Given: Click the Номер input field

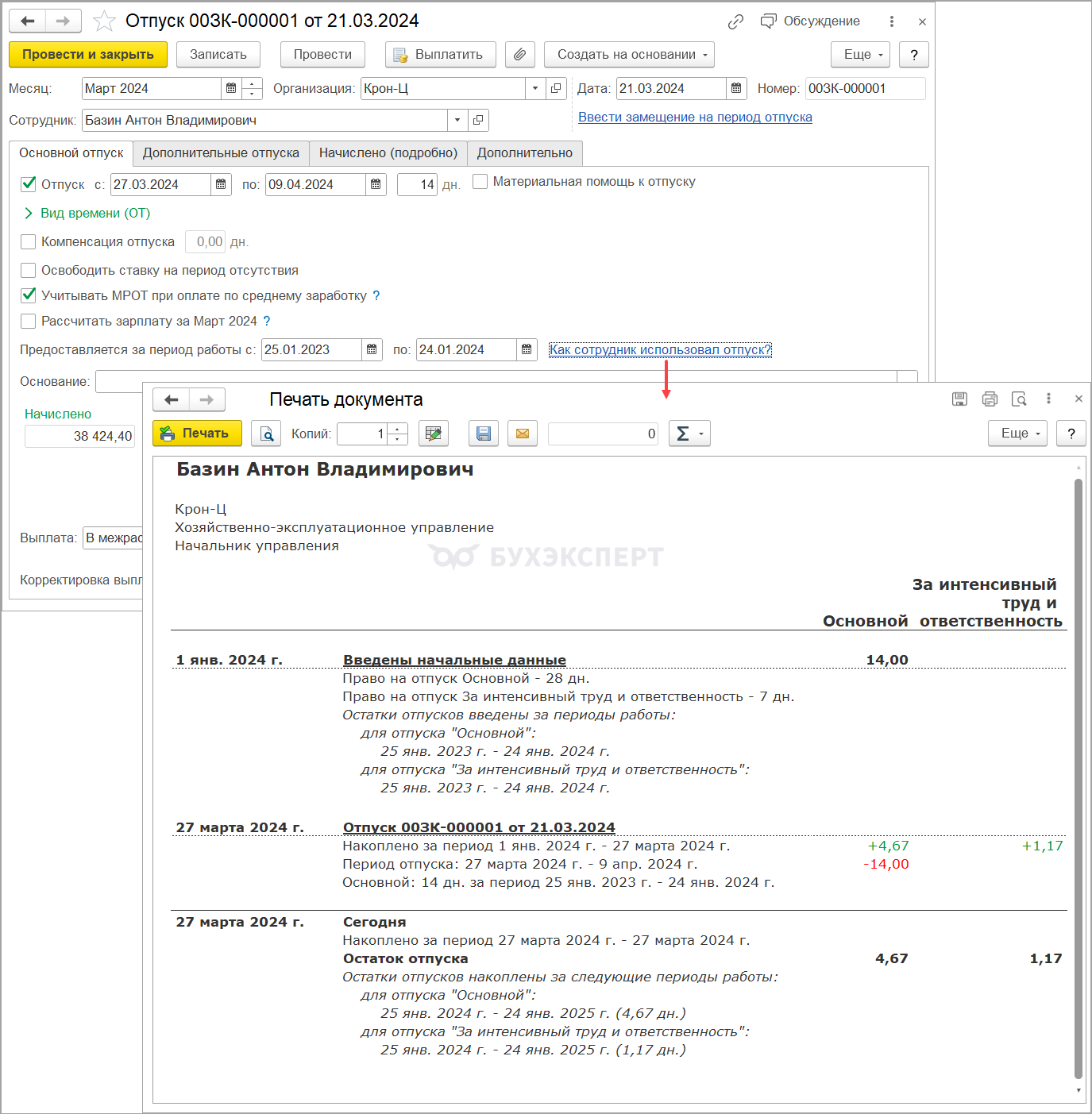Looking at the screenshot, I should tap(866, 88).
